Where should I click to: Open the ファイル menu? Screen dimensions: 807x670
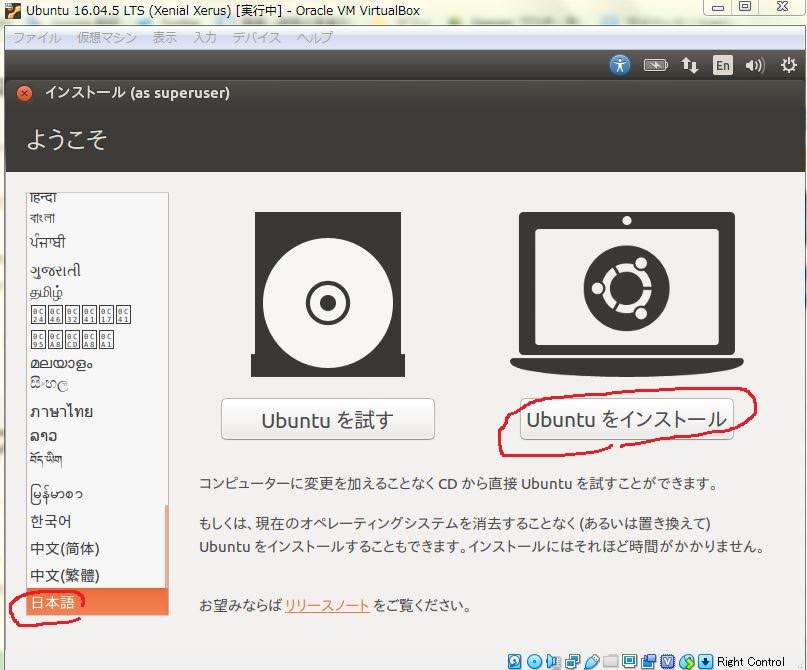[x=37, y=38]
